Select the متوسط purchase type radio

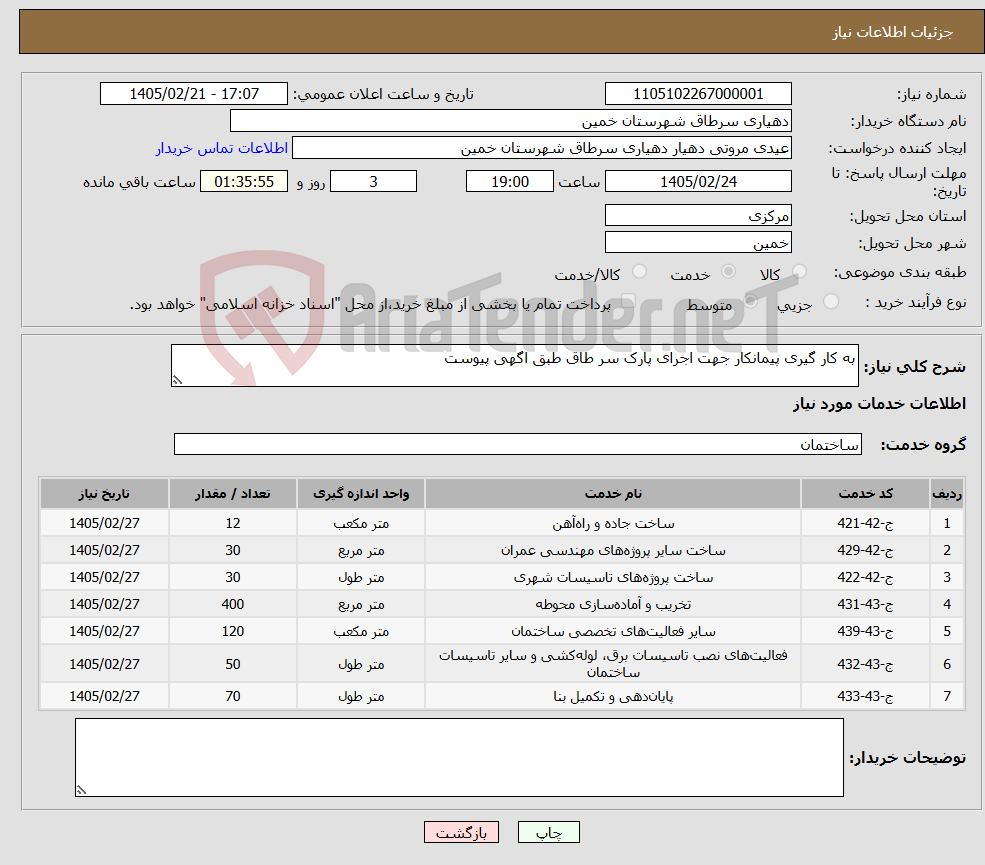click(x=750, y=302)
